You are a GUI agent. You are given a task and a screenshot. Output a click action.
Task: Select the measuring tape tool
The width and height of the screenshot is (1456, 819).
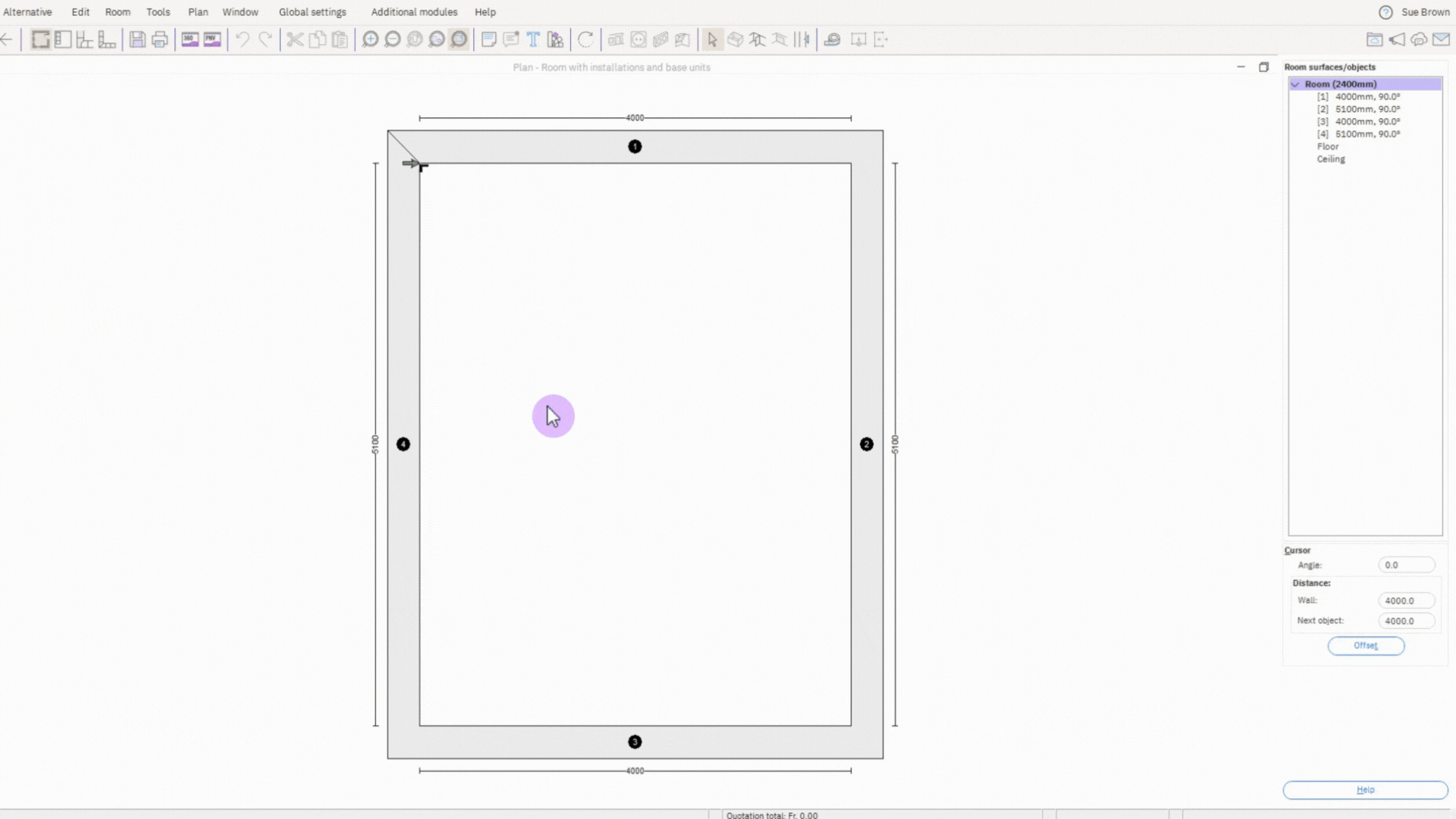point(832,39)
